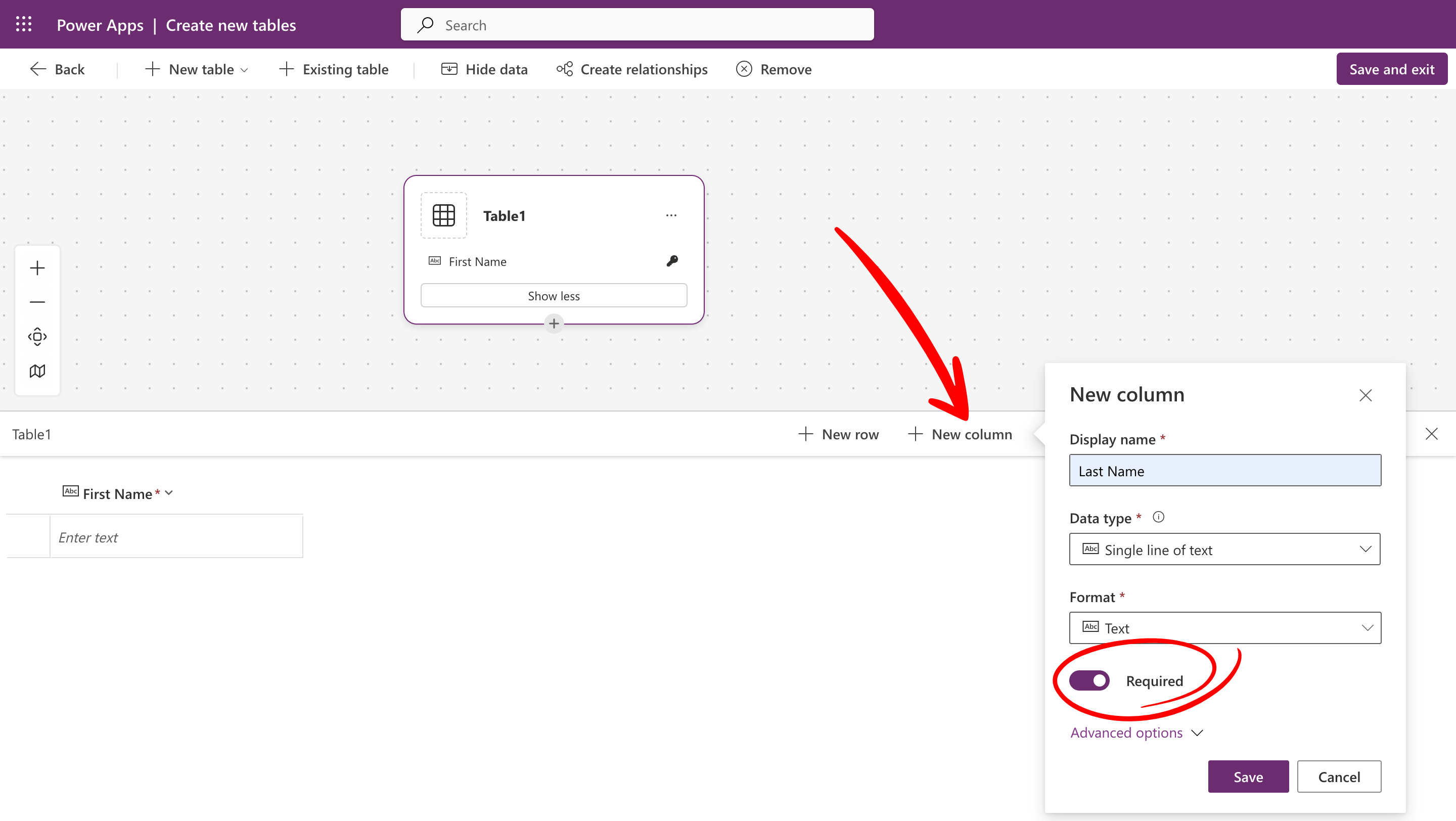Click the Display name input field
Image resolution: width=1456 pixels, height=821 pixels.
(1224, 471)
